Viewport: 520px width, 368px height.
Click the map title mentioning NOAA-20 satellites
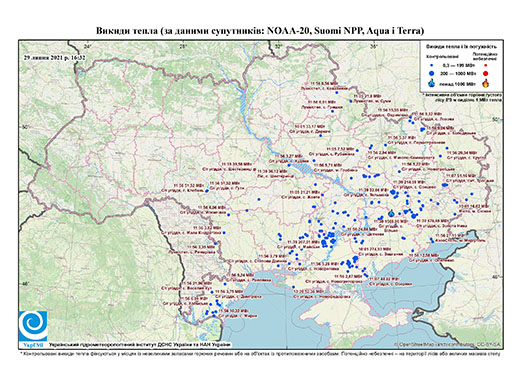point(260,31)
